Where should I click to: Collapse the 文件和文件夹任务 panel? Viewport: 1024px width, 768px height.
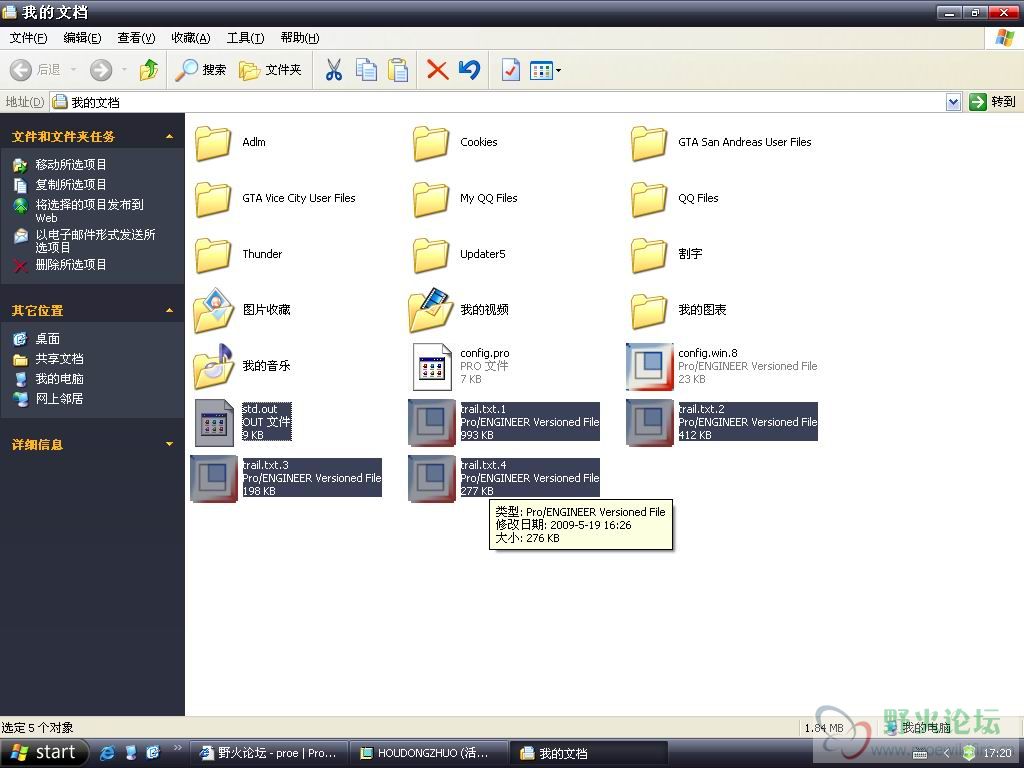click(169, 136)
